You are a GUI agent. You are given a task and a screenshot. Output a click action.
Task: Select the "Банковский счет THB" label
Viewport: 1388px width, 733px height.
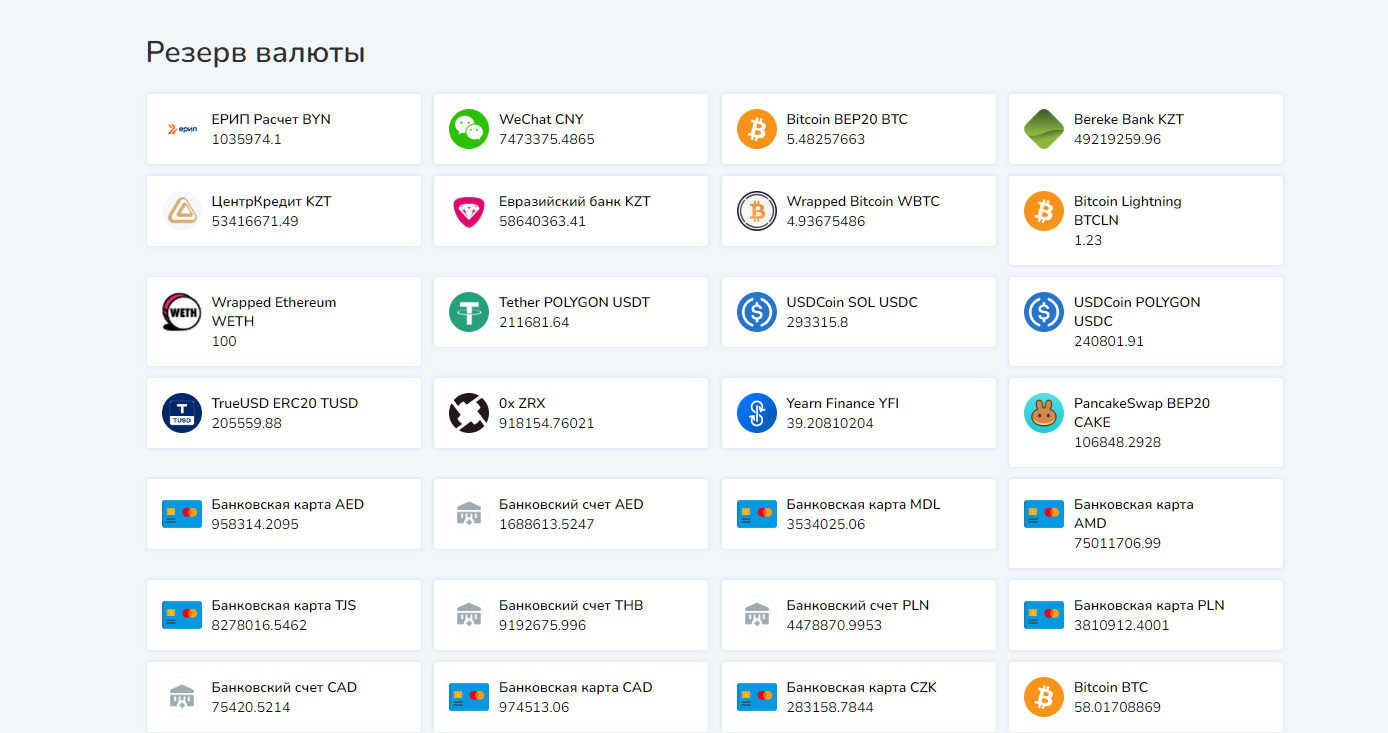[571, 605]
